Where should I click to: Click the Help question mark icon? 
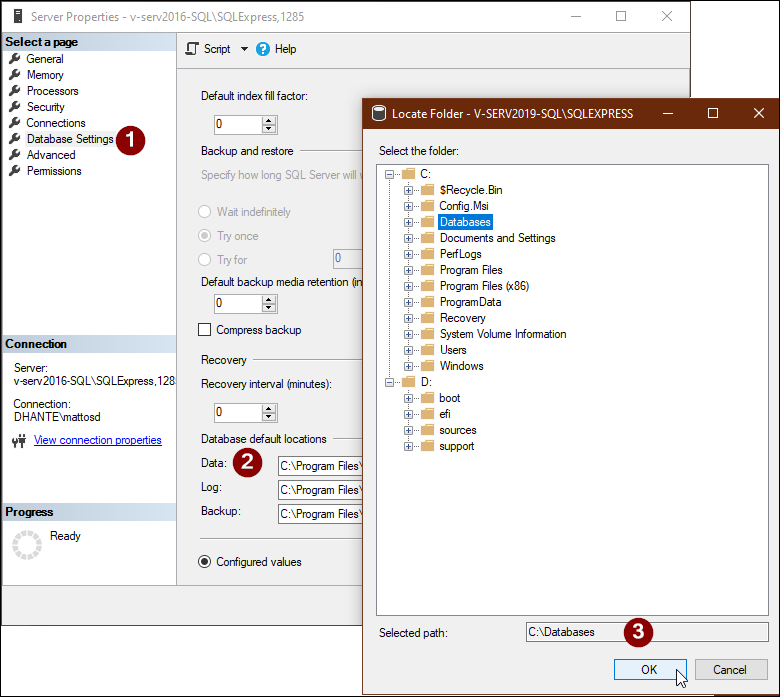263,49
